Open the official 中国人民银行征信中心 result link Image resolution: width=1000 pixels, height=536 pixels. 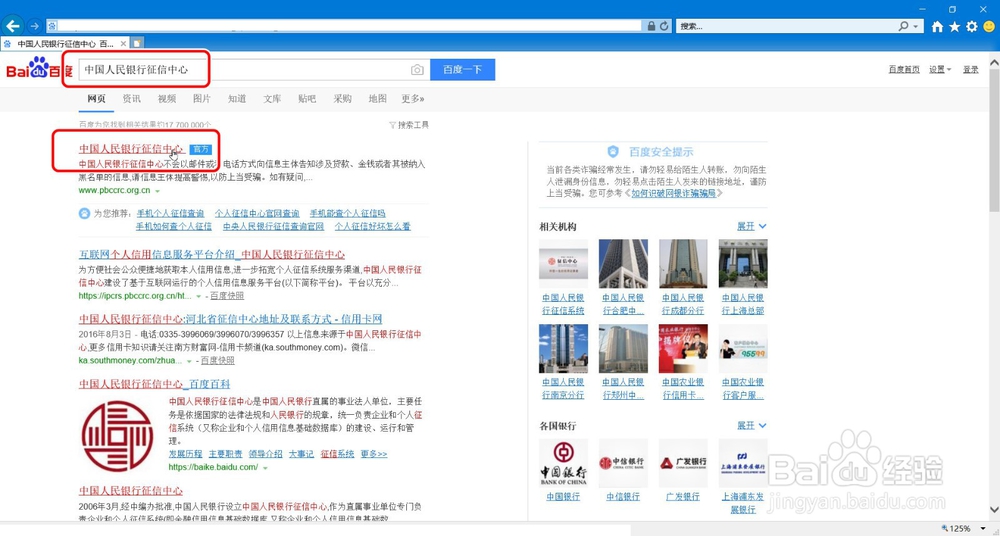[131, 149]
